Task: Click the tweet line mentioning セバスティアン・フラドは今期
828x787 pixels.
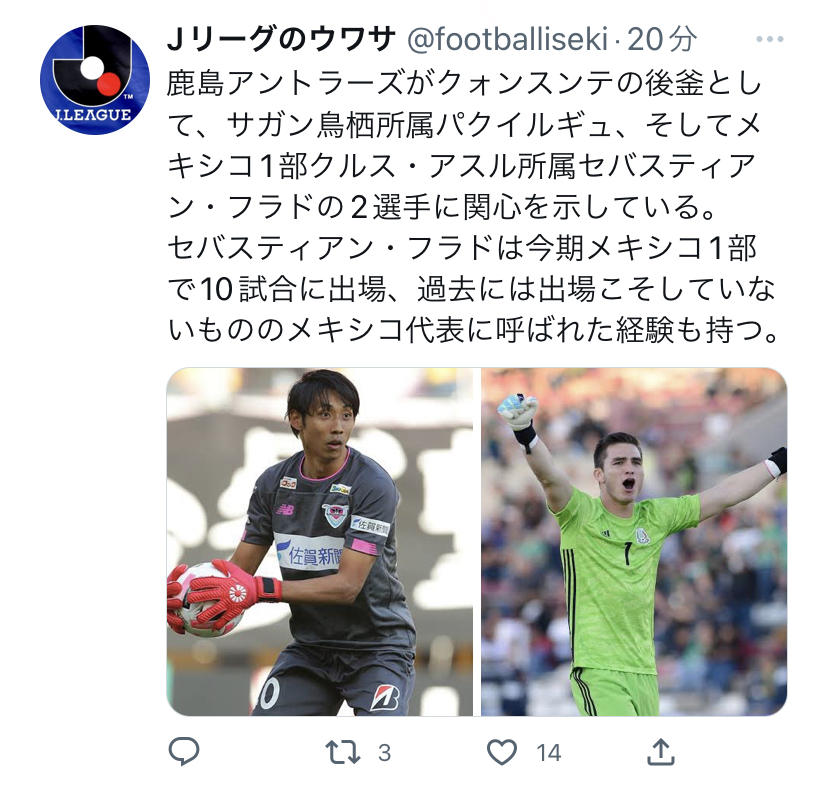Action: pyautogui.click(x=462, y=248)
